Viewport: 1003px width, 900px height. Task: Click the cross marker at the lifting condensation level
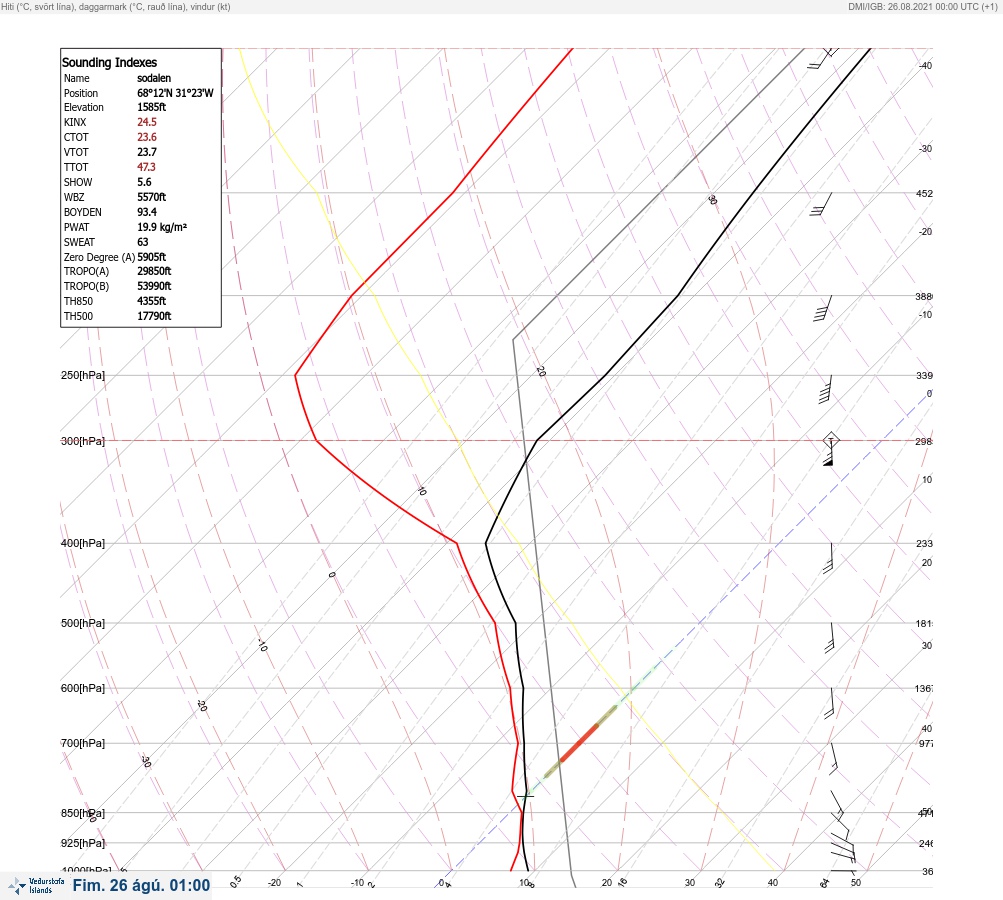(x=525, y=795)
